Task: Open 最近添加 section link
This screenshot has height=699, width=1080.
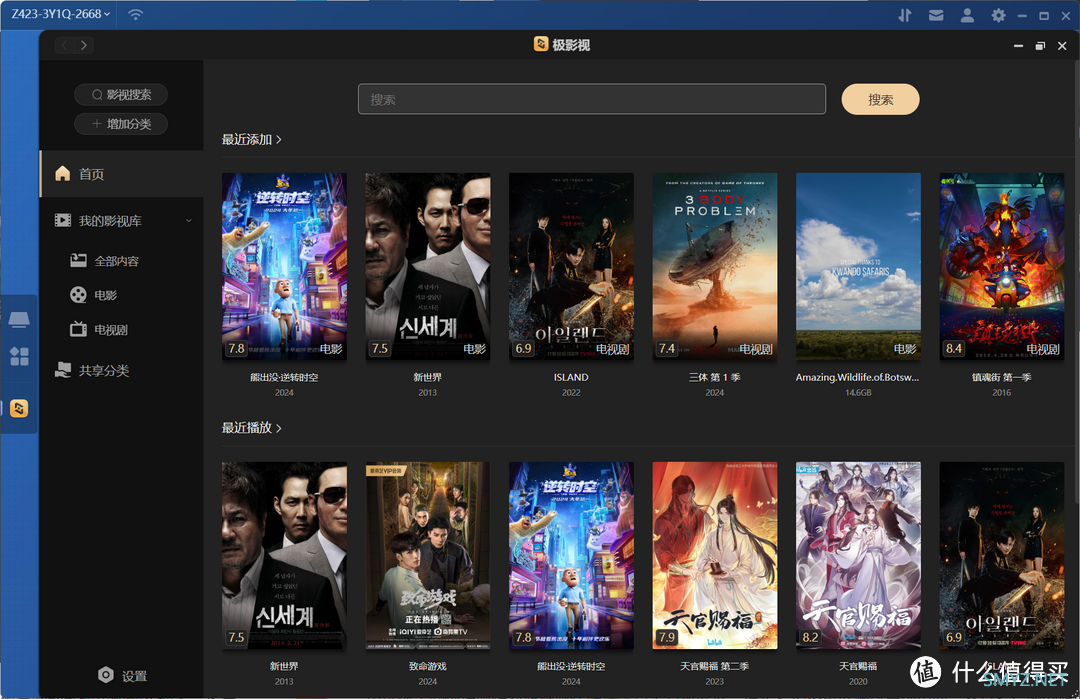Action: point(251,139)
